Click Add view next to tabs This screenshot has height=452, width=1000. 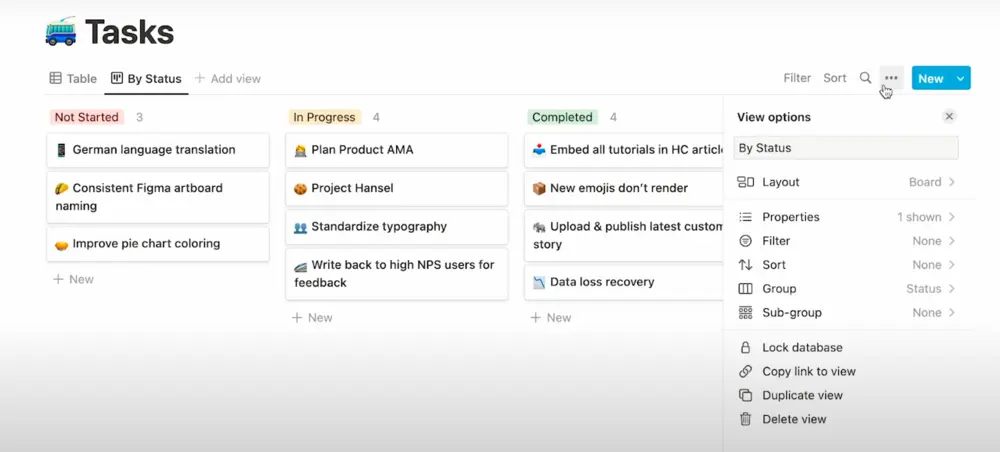[x=228, y=78]
